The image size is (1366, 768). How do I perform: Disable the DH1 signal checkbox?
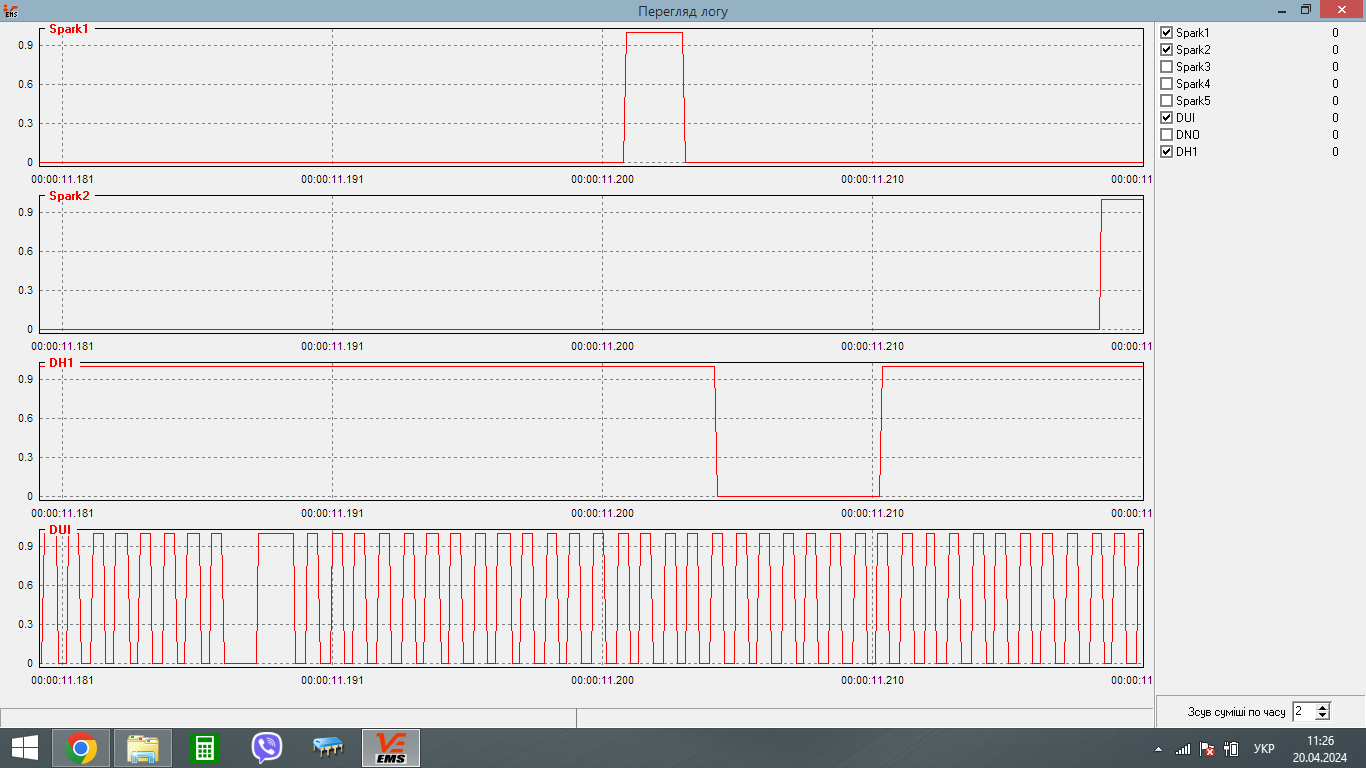tap(1166, 152)
